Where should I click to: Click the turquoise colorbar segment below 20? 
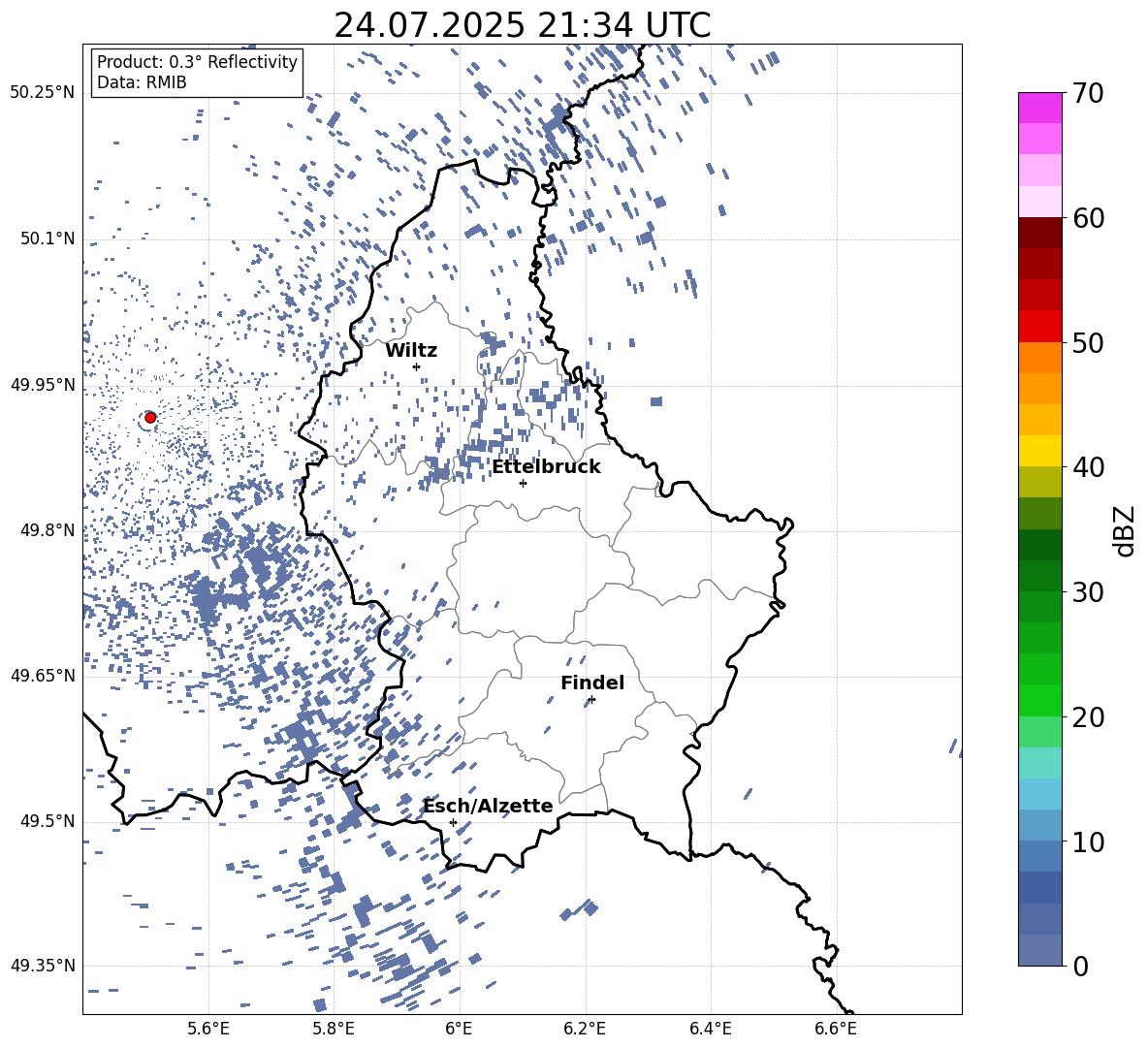point(1039,763)
